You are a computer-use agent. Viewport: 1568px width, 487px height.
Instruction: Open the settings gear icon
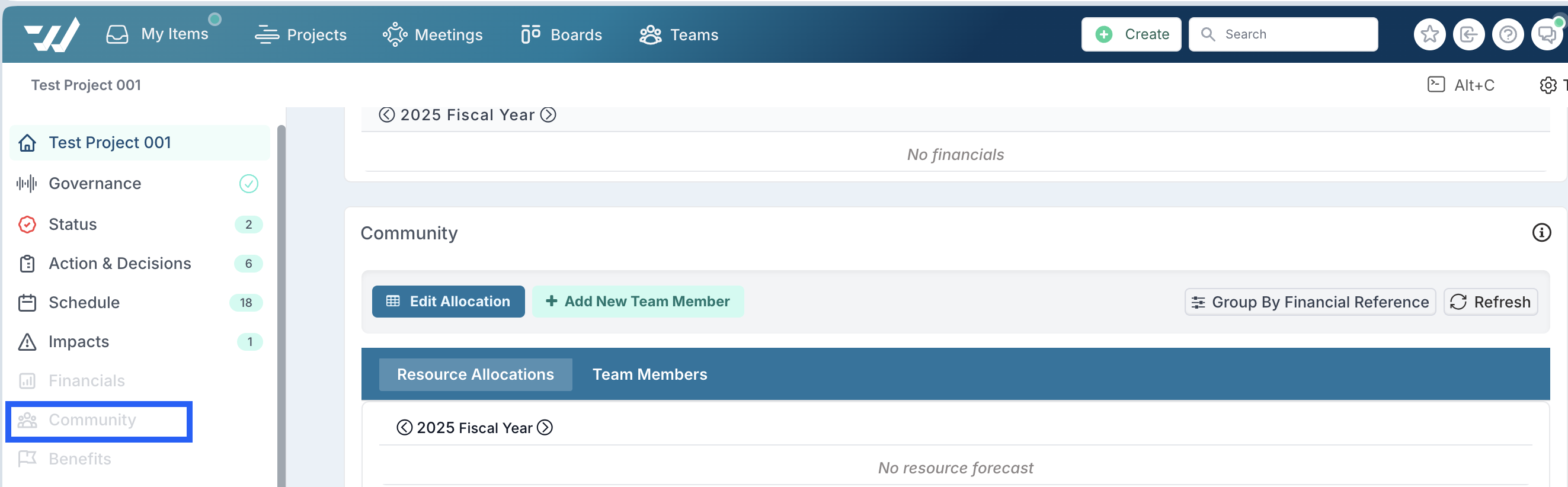(1548, 85)
